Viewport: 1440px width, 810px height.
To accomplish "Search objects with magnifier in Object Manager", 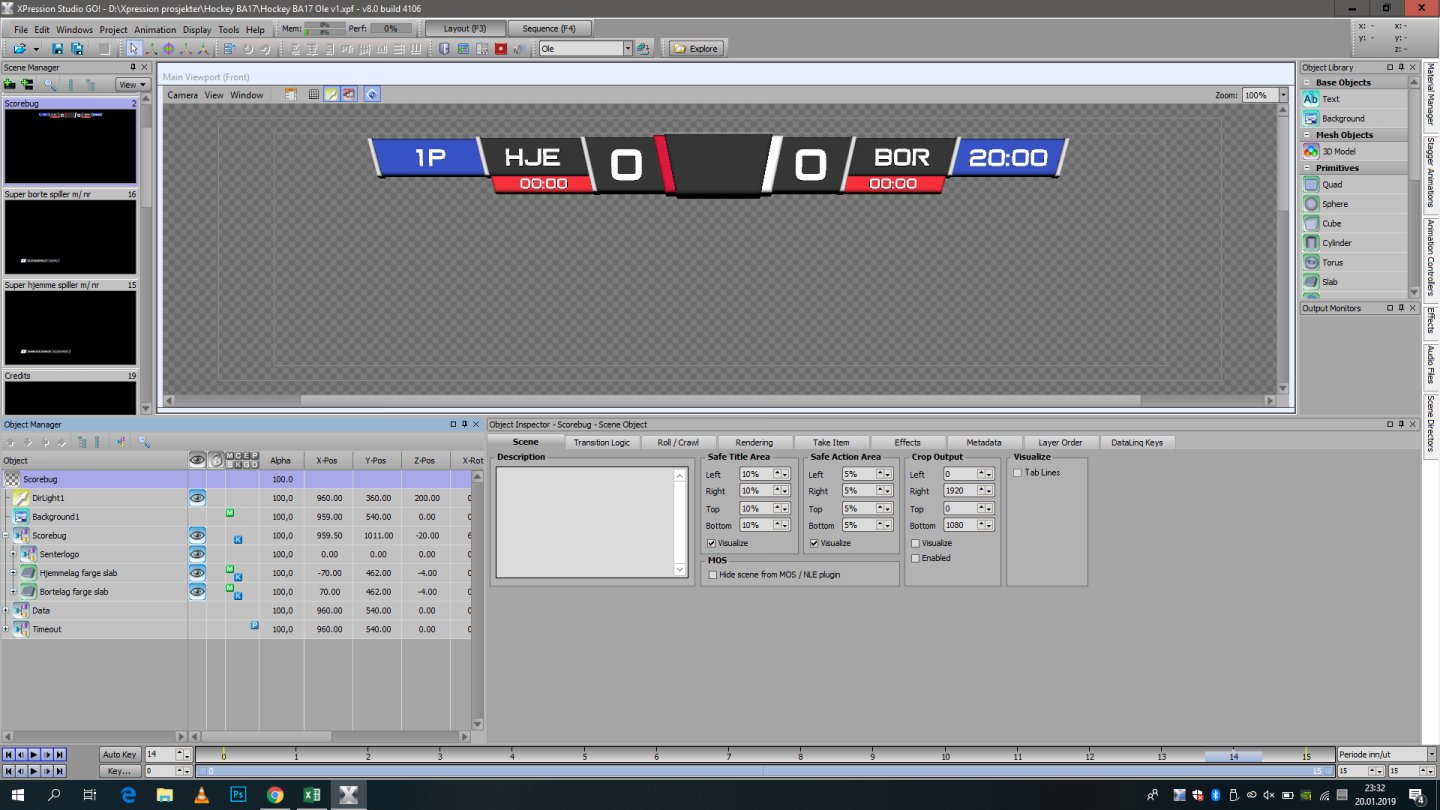I will point(144,441).
